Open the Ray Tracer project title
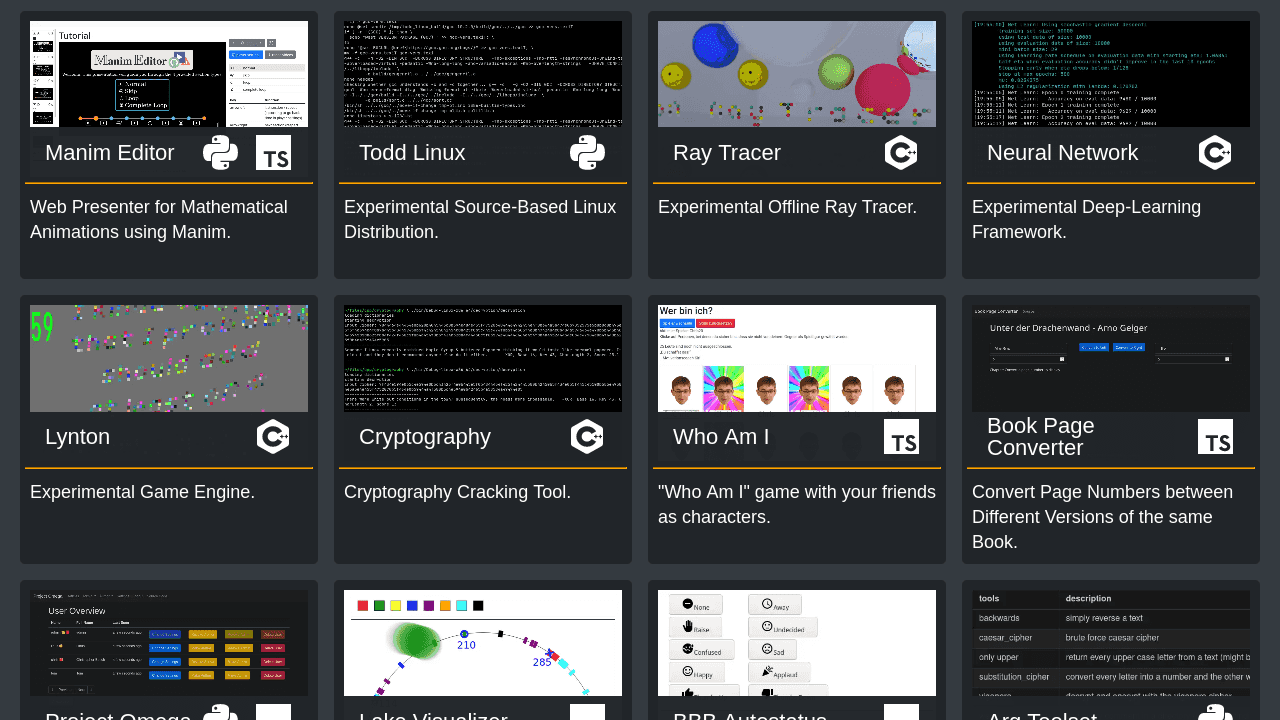 coord(727,153)
